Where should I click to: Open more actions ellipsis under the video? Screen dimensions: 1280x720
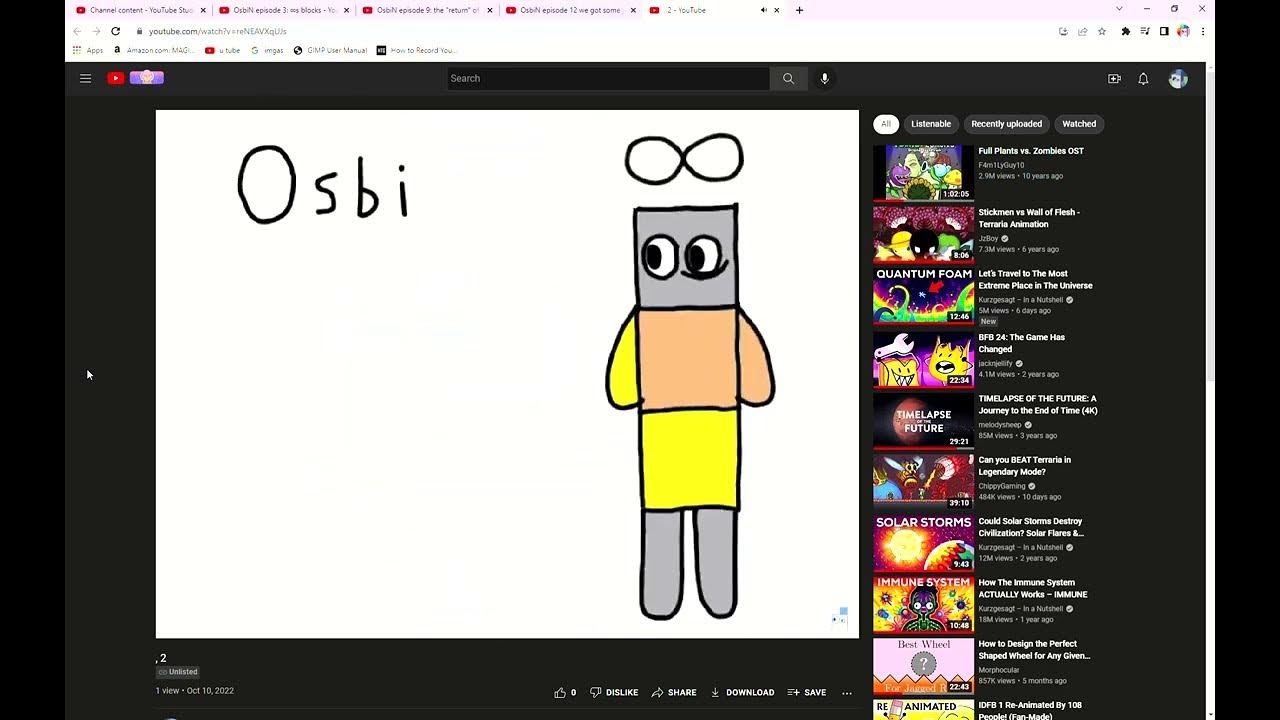(847, 692)
